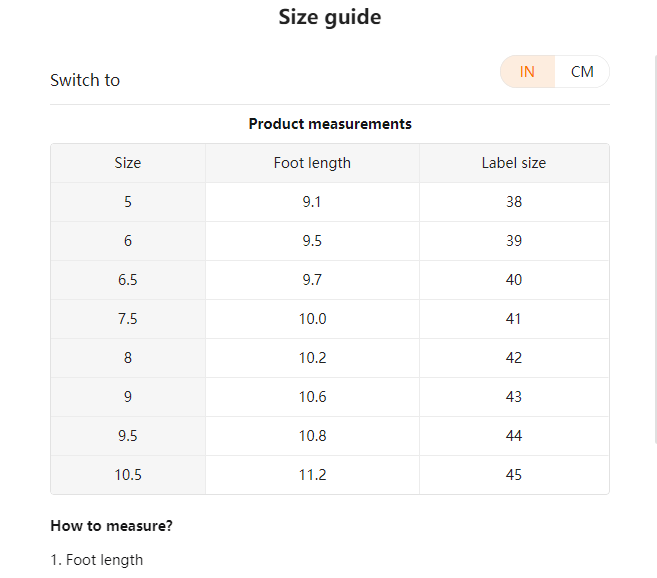
Task: Click the How to measure? heading
Action: [x=111, y=526]
